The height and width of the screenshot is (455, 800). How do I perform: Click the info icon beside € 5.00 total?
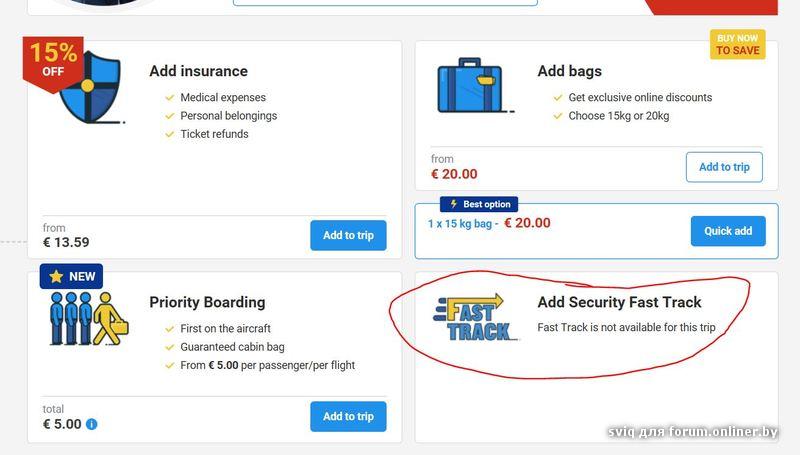pyautogui.click(x=92, y=424)
